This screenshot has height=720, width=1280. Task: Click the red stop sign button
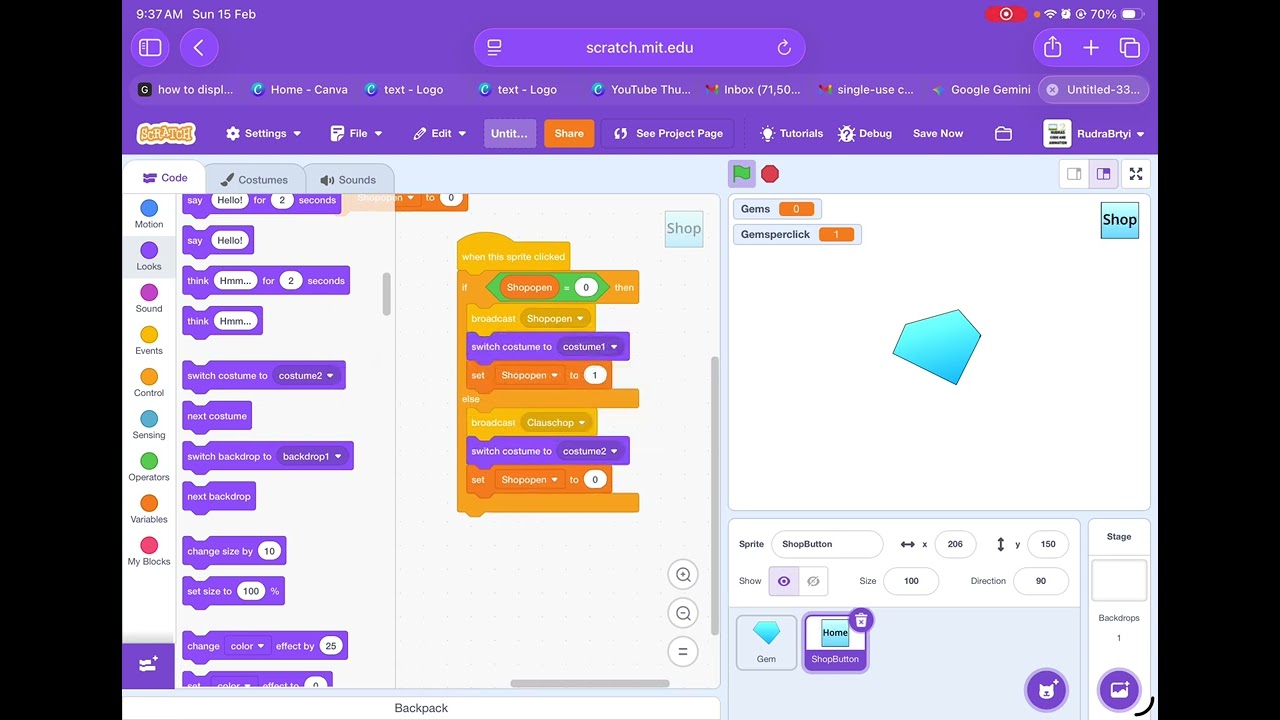pyautogui.click(x=769, y=174)
